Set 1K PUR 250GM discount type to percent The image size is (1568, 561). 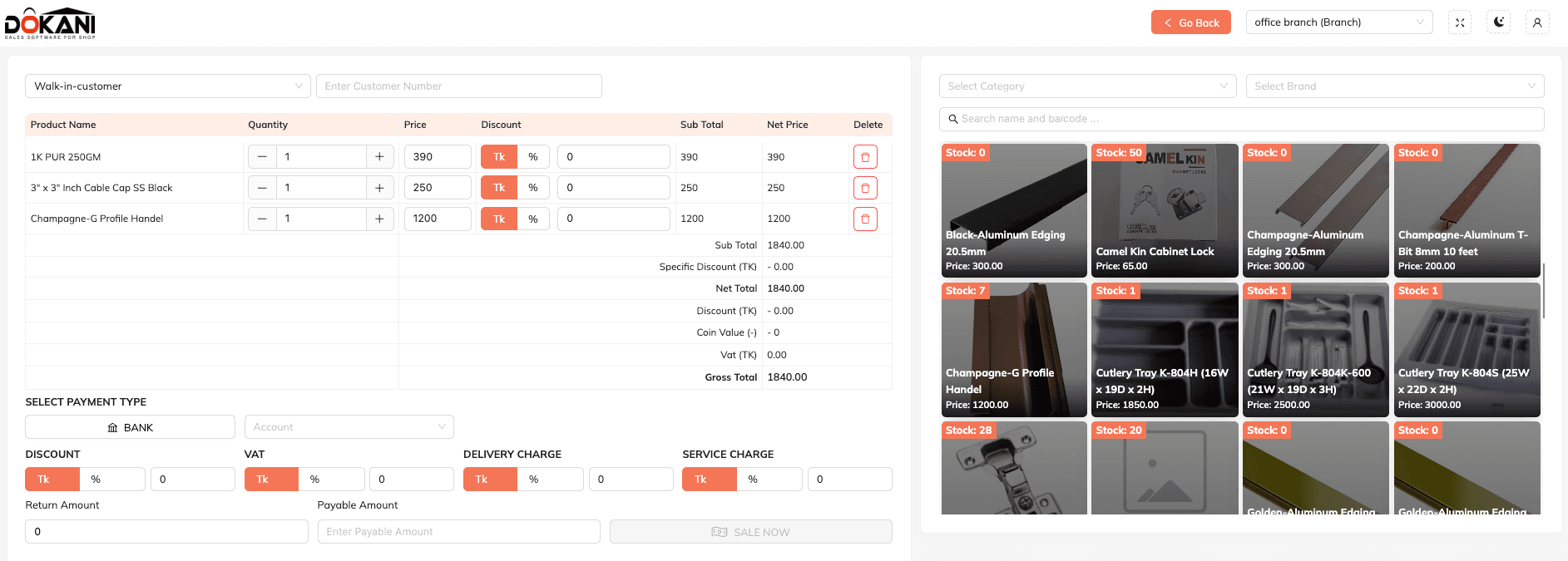533,157
